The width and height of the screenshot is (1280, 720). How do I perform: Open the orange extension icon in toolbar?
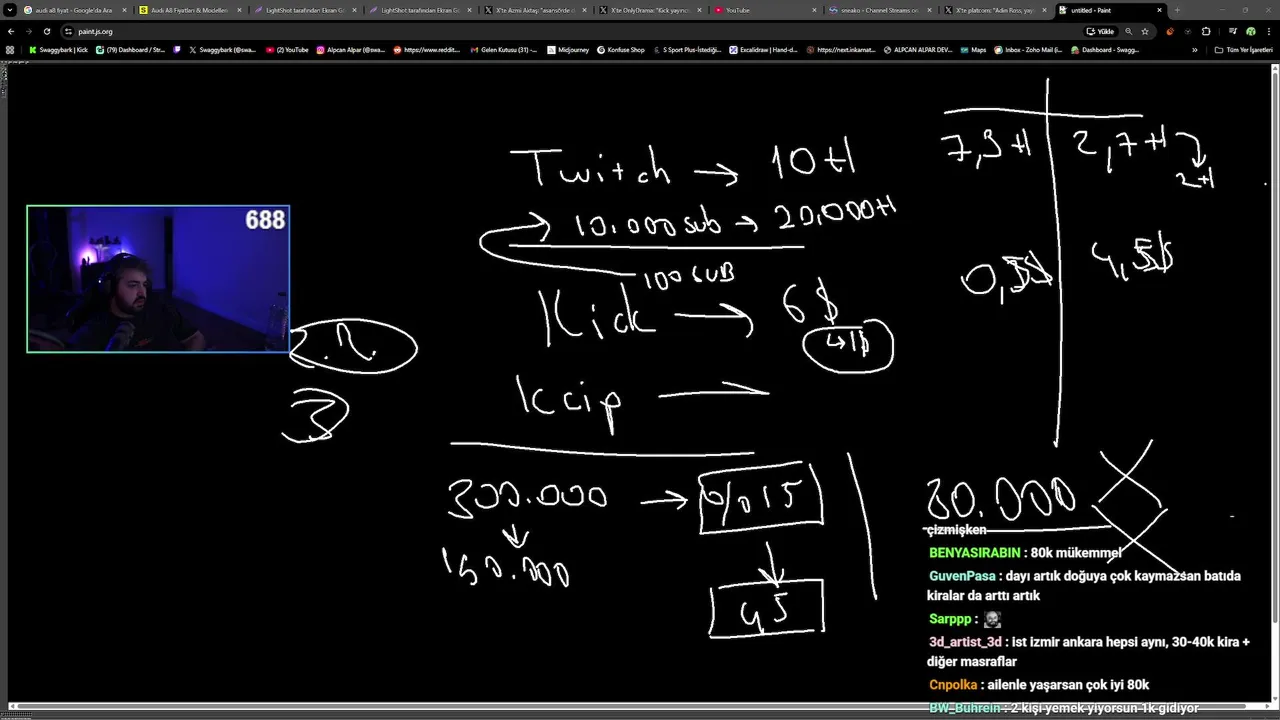coord(1170,31)
